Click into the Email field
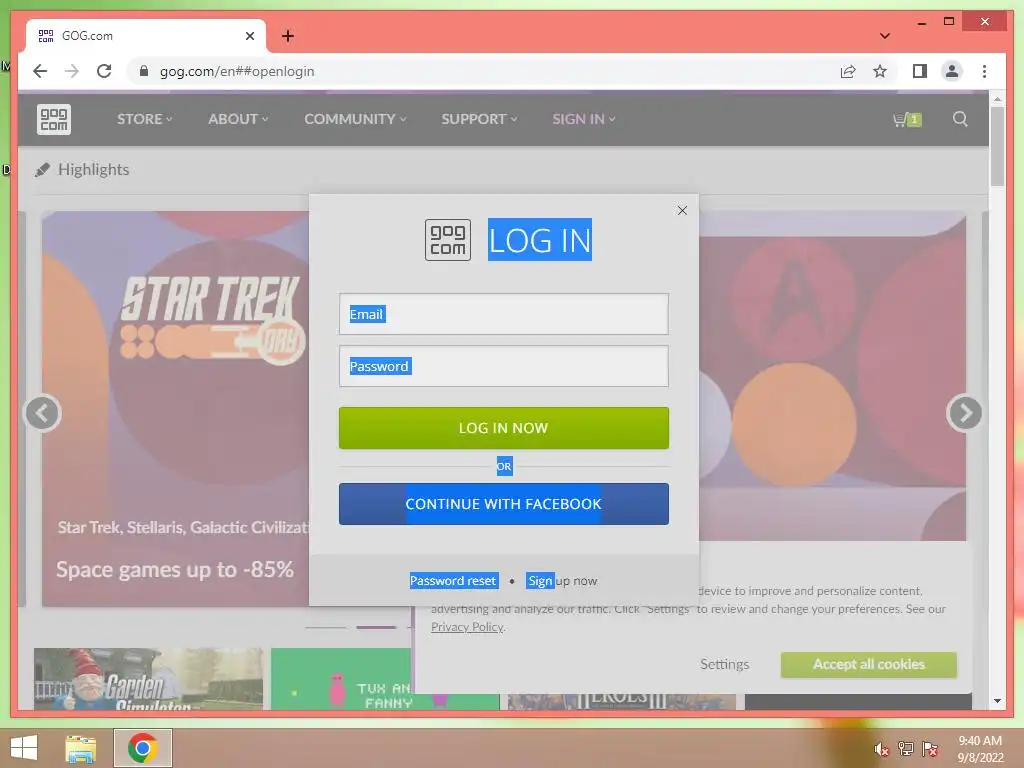1024x768 pixels. pyautogui.click(x=504, y=314)
